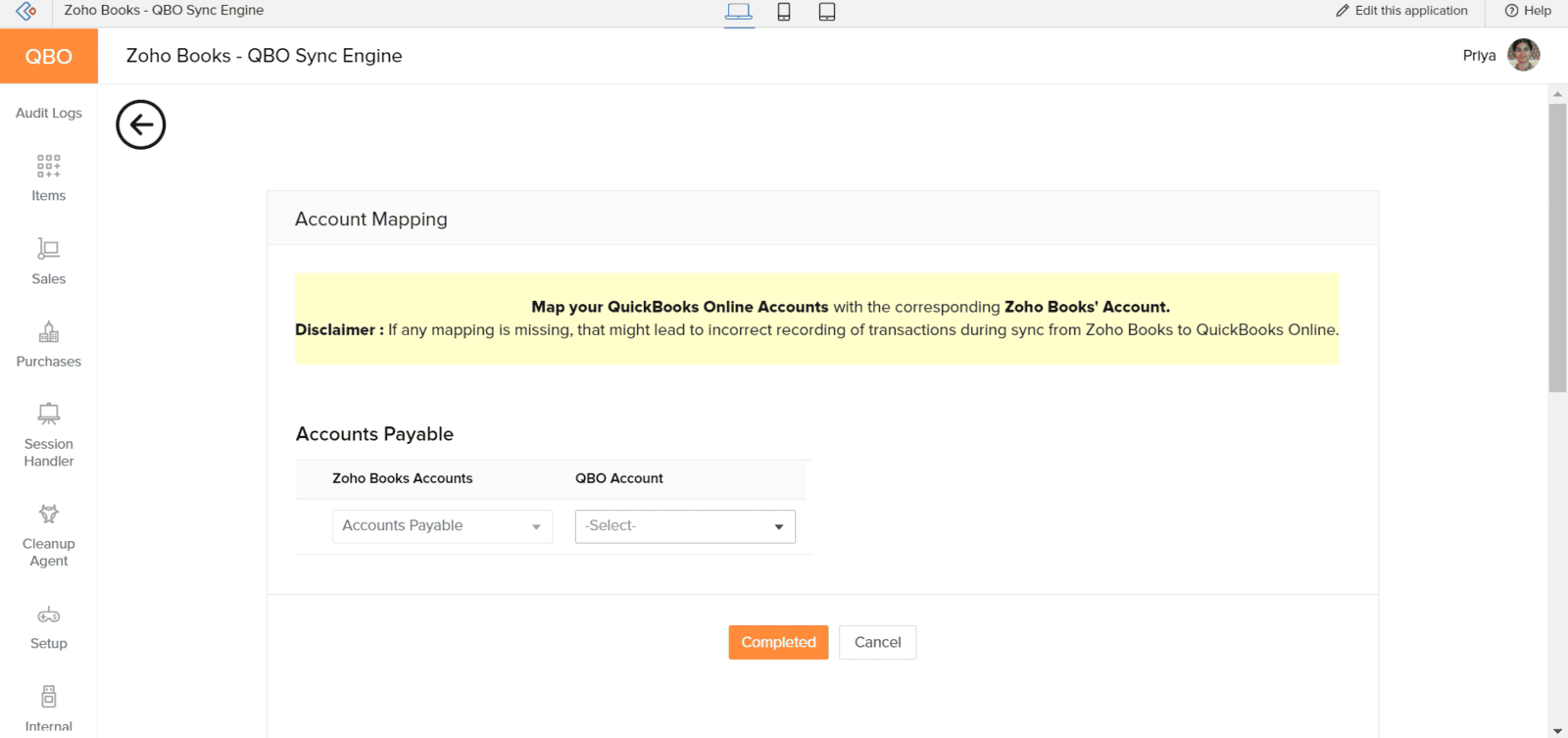This screenshot has height=738, width=1568.
Task: Click the Disclaimer text in yellow banner
Action: tap(816, 330)
